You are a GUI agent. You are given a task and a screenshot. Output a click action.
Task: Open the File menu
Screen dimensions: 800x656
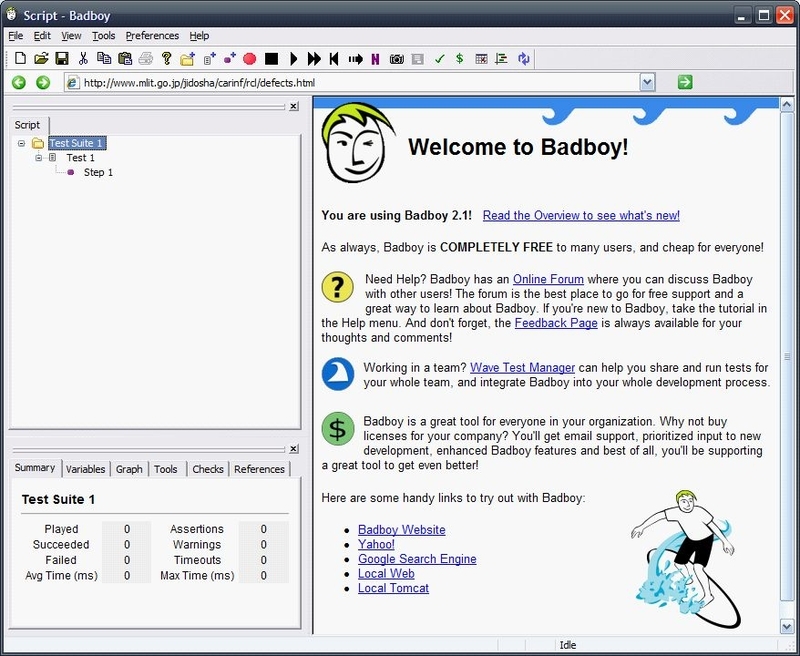click(x=16, y=36)
